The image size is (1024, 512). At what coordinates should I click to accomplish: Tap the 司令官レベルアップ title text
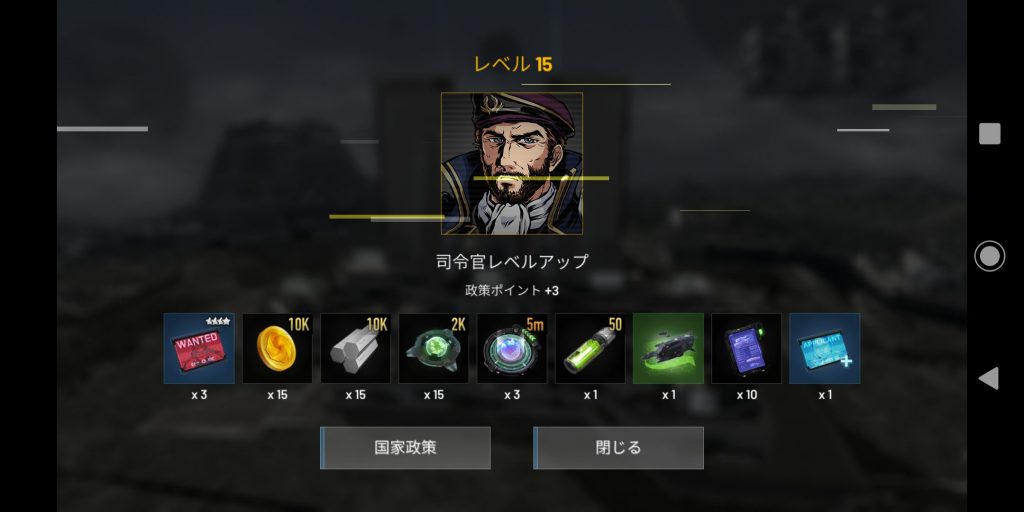[512, 262]
